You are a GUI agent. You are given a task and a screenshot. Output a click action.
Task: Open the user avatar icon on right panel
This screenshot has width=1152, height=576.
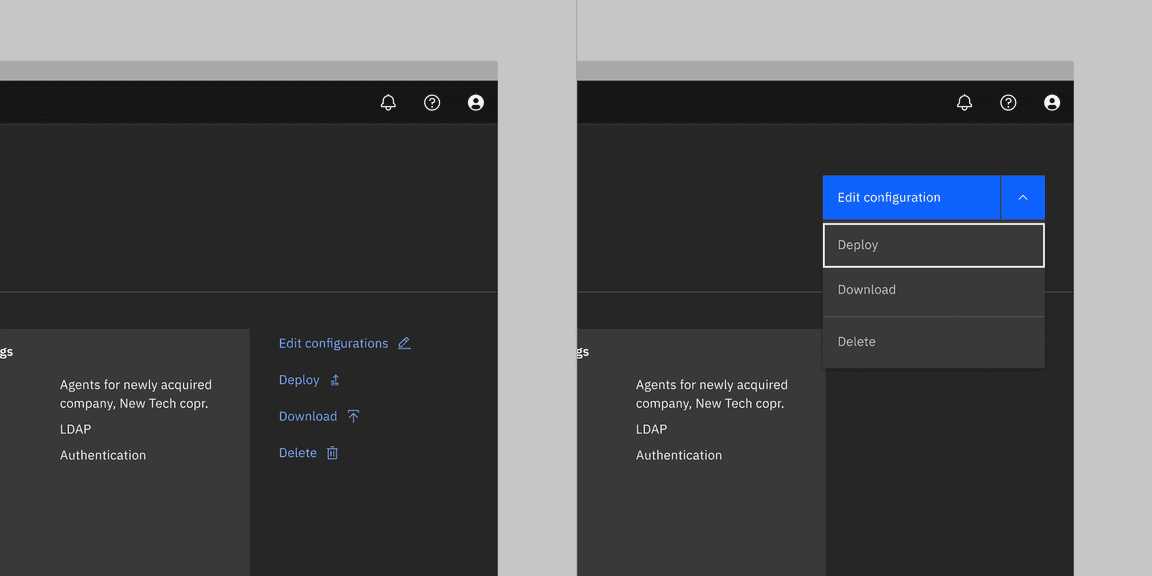point(1052,102)
